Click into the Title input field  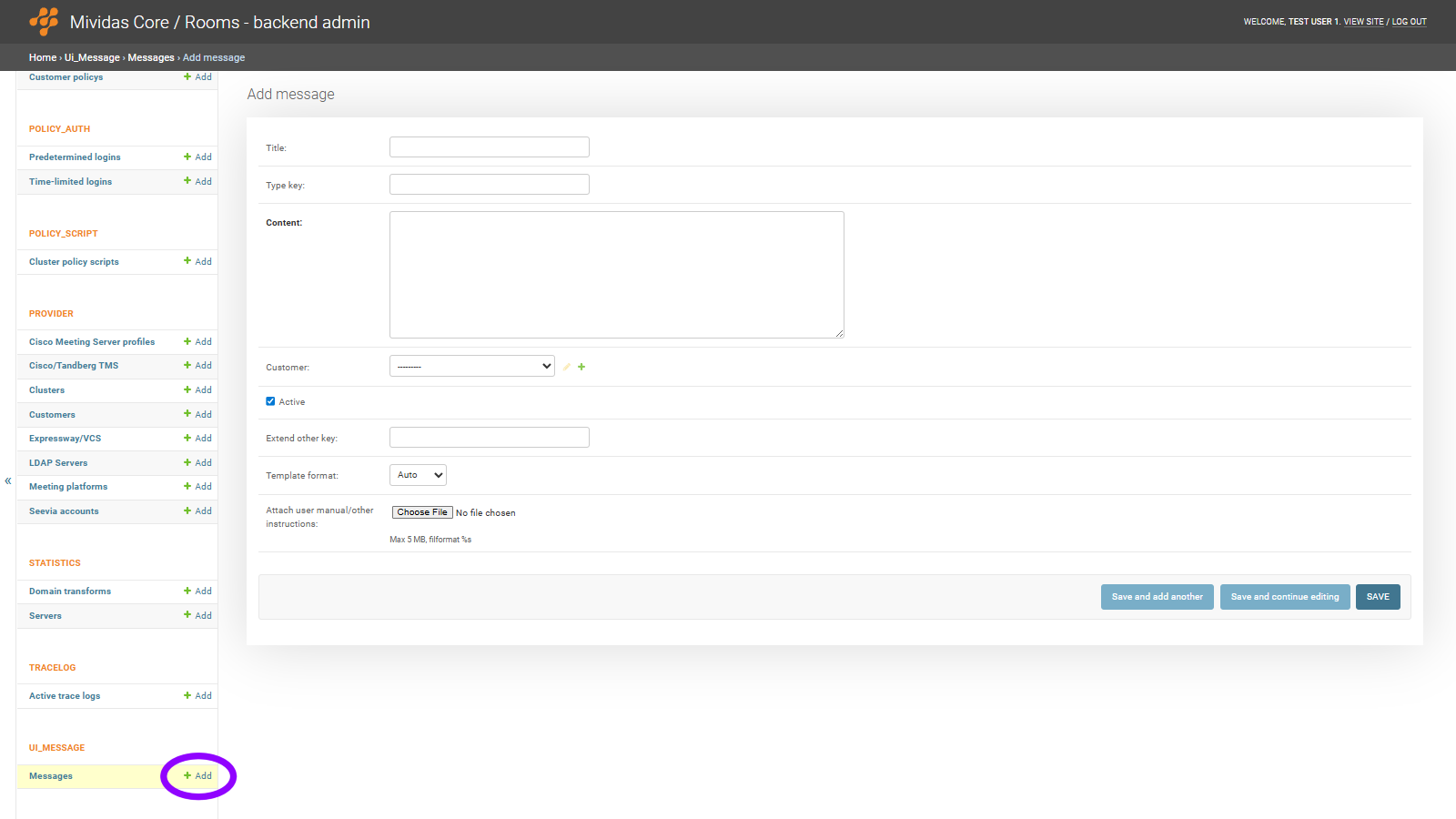tap(489, 147)
